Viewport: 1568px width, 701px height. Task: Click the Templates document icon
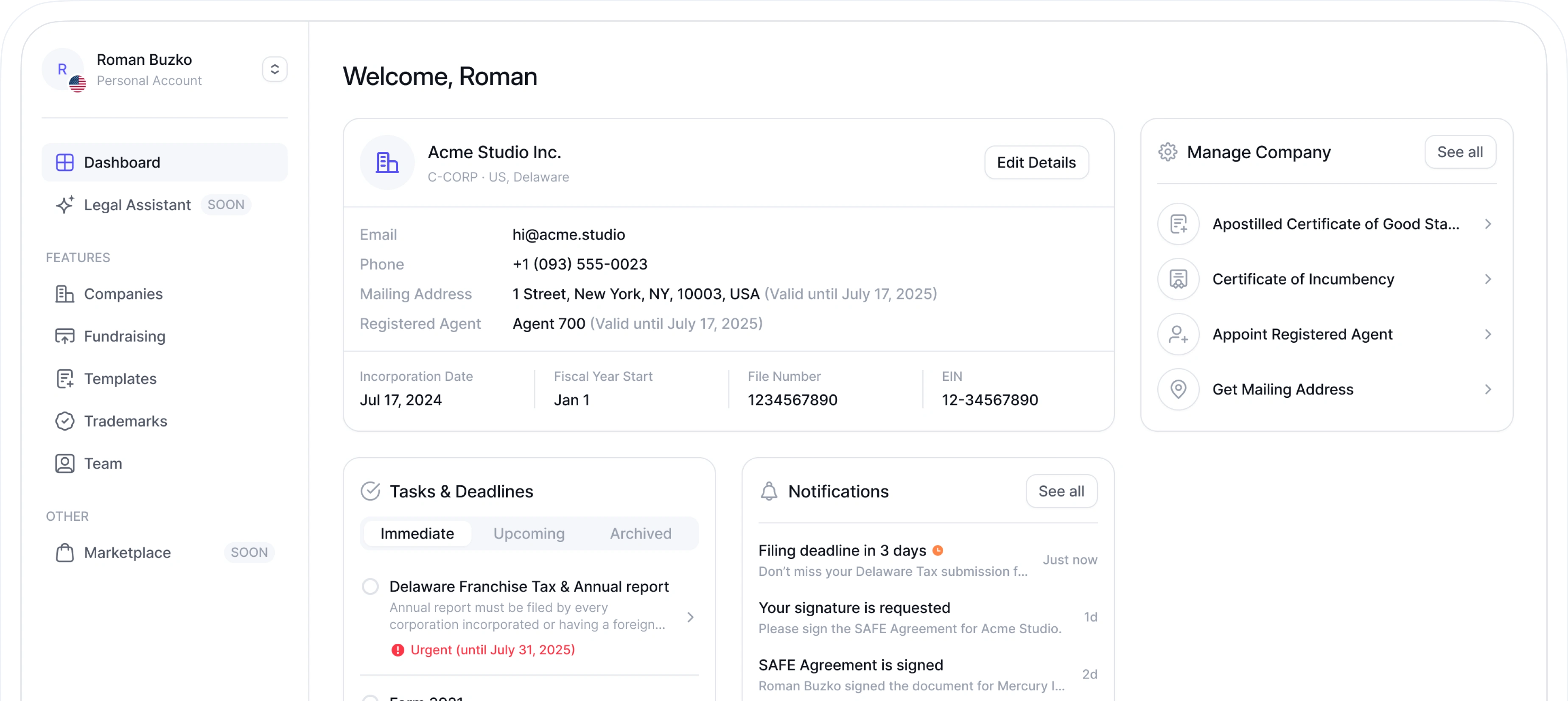64,379
